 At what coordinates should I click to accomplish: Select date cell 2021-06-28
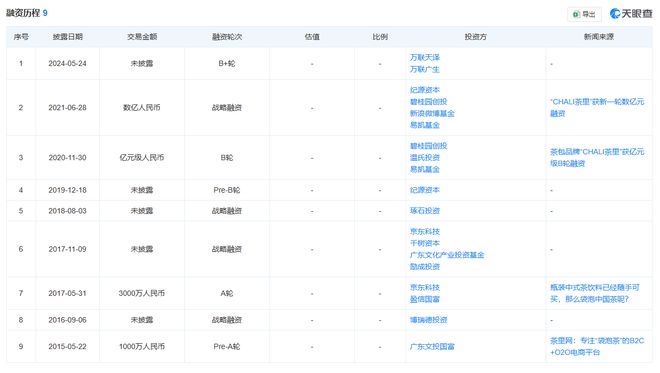(67, 107)
